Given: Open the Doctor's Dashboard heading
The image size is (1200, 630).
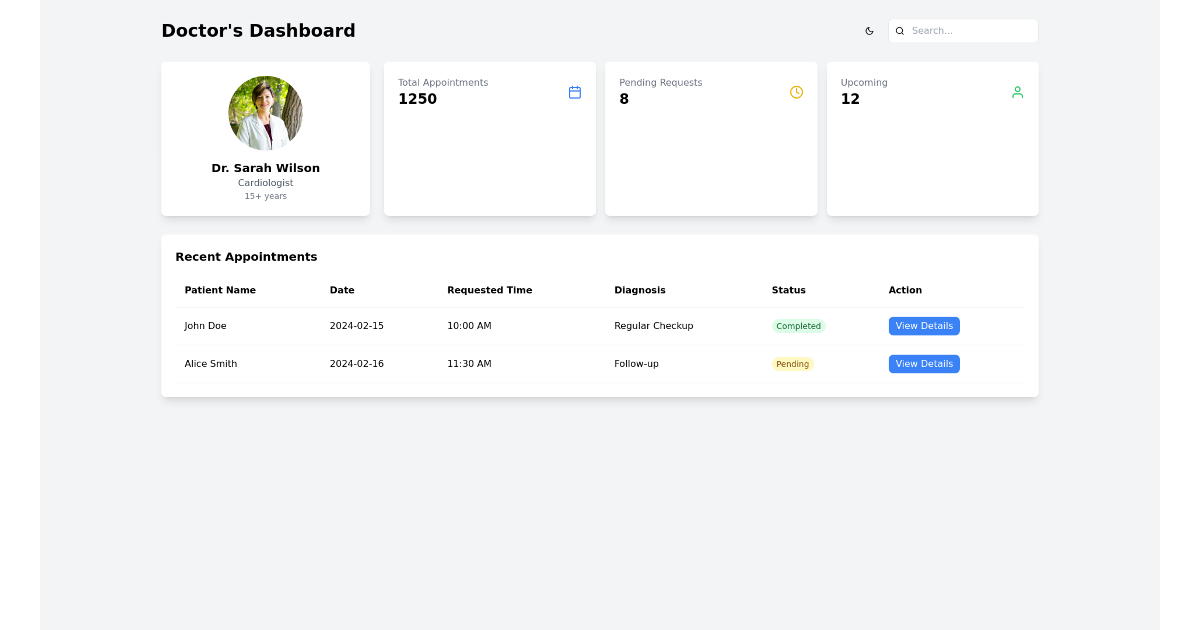Looking at the screenshot, I should point(258,30).
